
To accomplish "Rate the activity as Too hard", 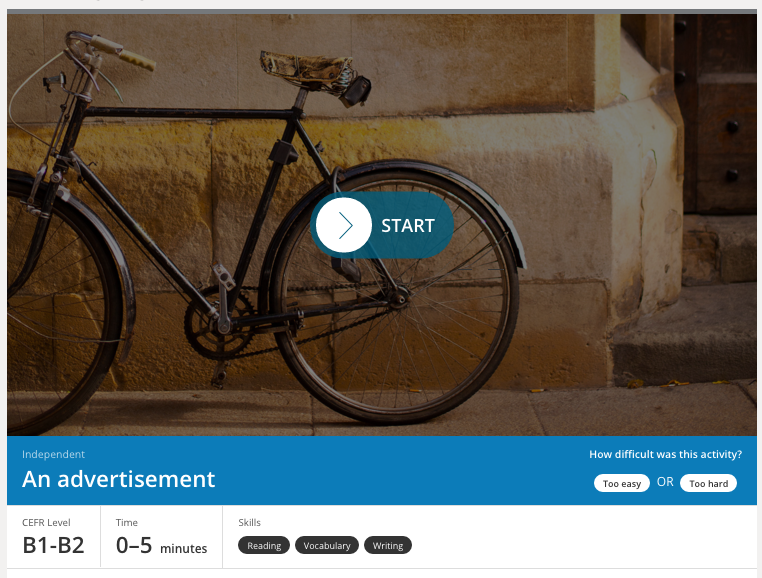I will click(708, 483).
